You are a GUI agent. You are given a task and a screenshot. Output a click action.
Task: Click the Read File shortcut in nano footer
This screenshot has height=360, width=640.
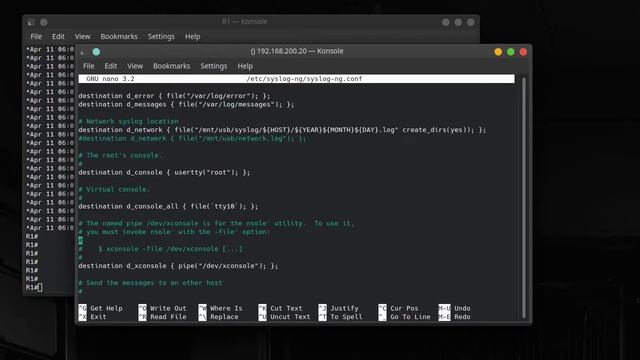pyautogui.click(x=162, y=317)
